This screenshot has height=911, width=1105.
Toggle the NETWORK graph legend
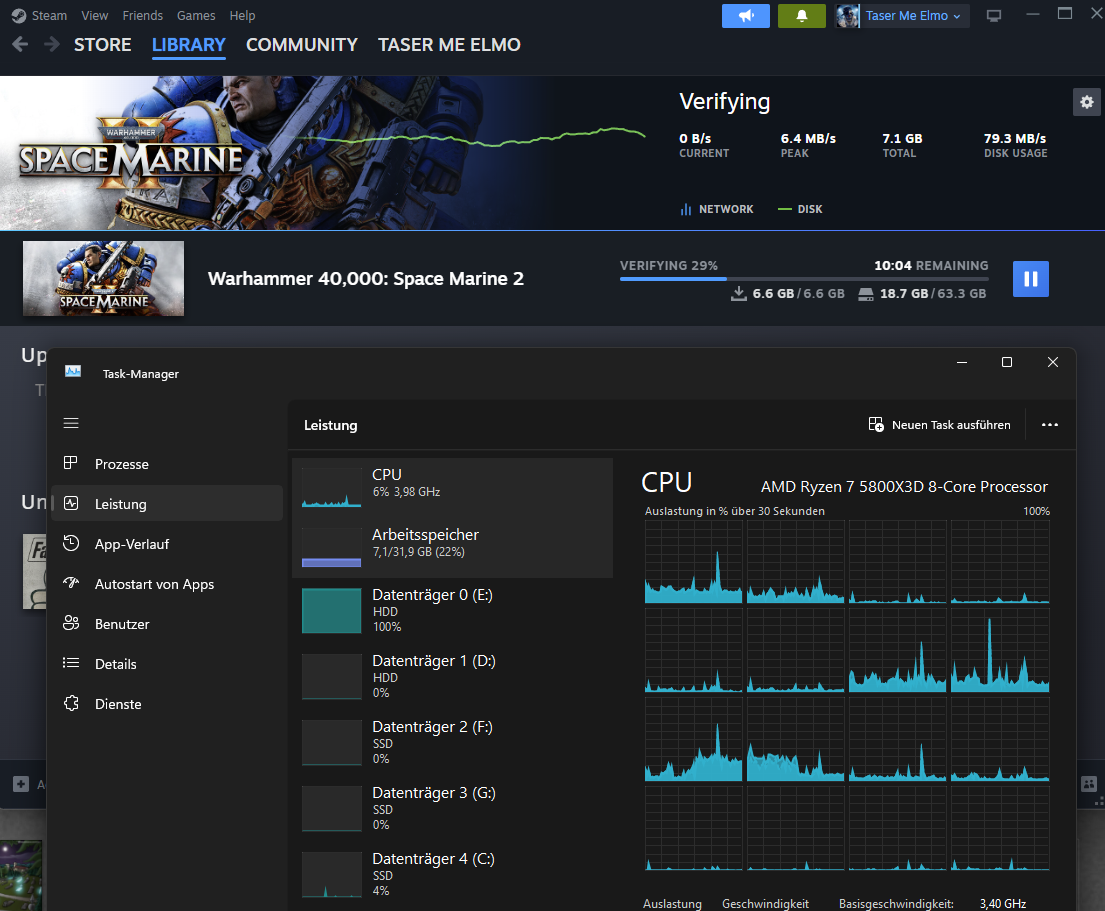[x=717, y=209]
